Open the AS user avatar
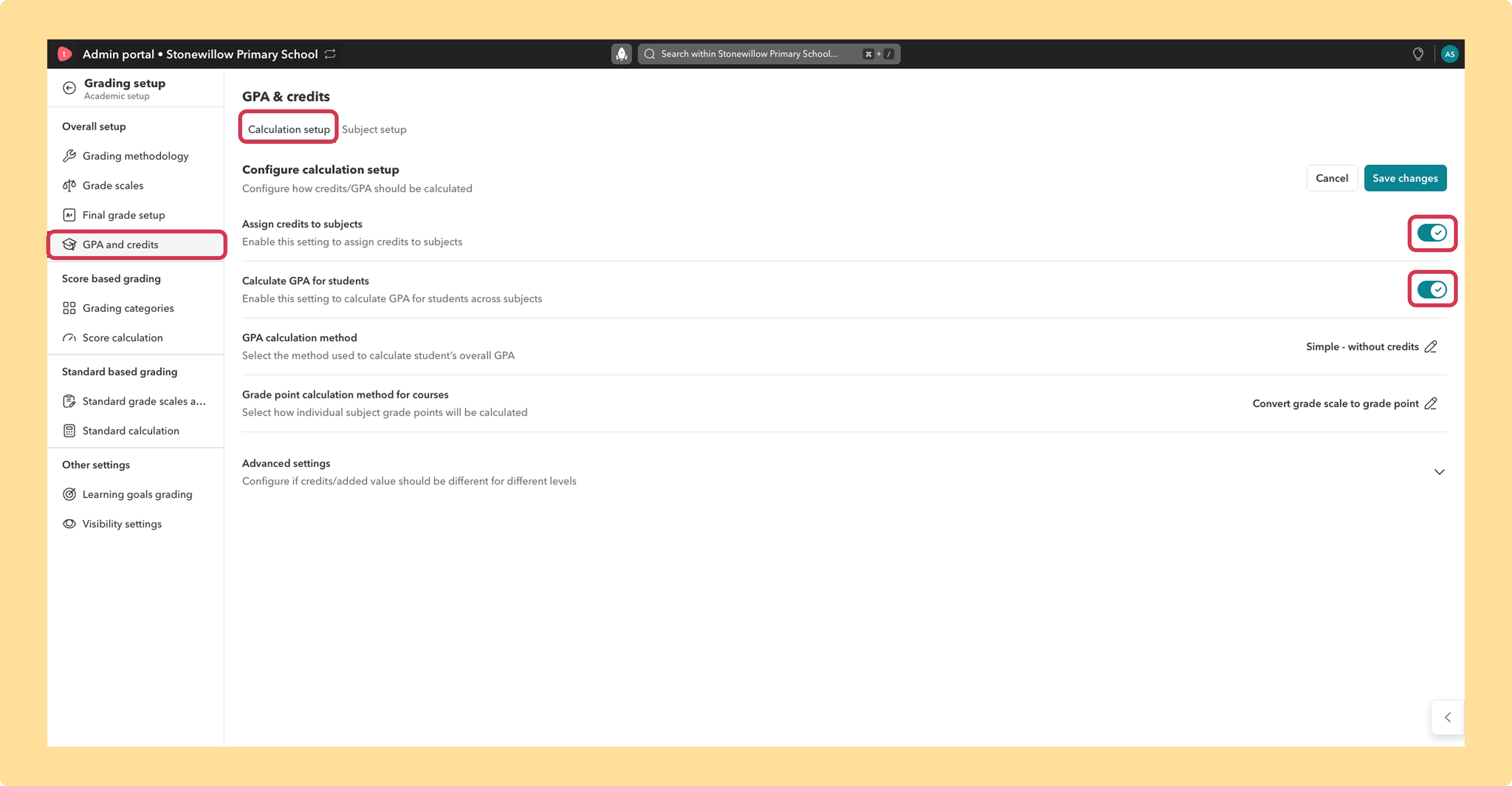 (x=1449, y=54)
